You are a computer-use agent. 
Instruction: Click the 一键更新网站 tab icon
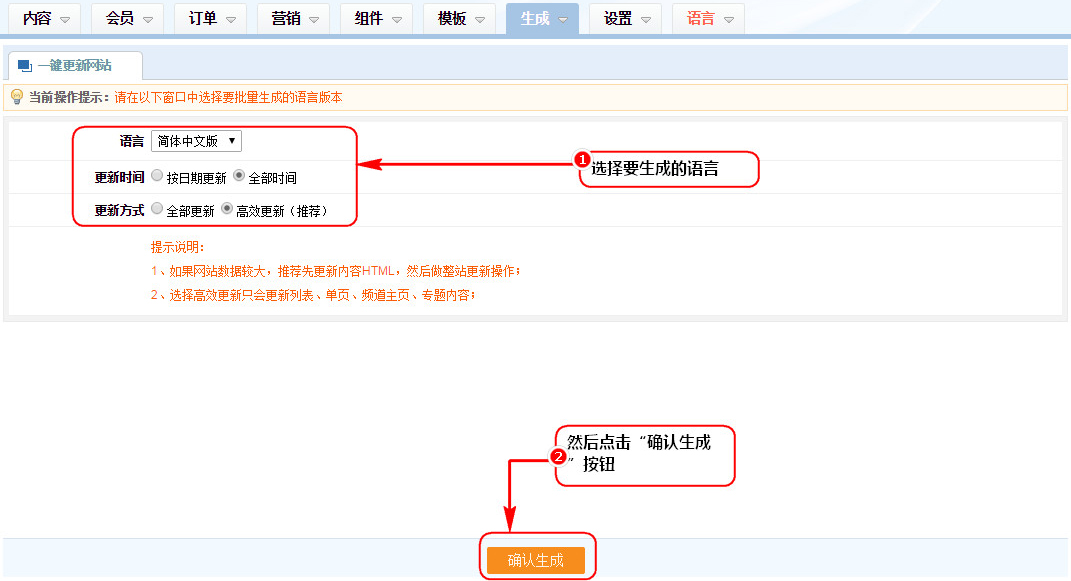(x=24, y=66)
